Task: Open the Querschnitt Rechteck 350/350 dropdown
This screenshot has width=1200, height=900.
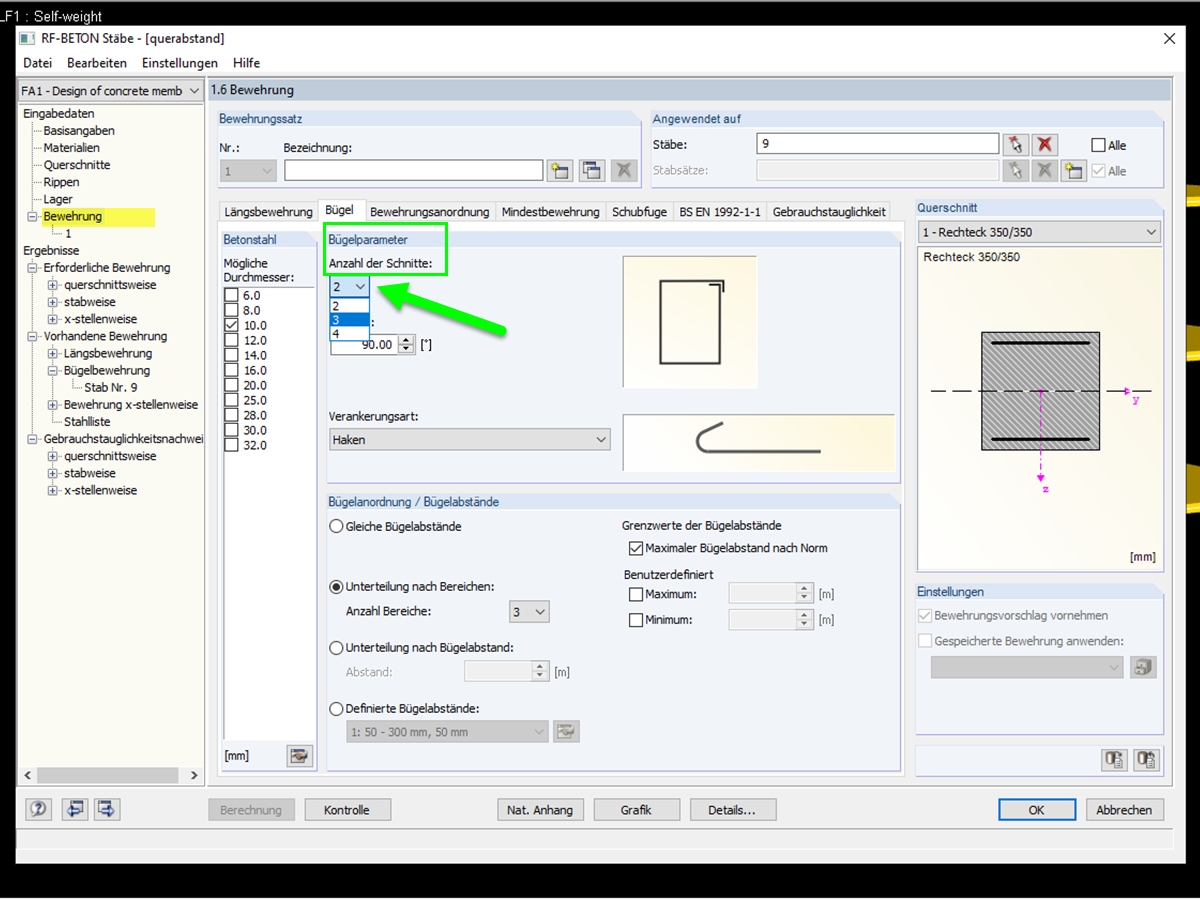Action: 1039,232
